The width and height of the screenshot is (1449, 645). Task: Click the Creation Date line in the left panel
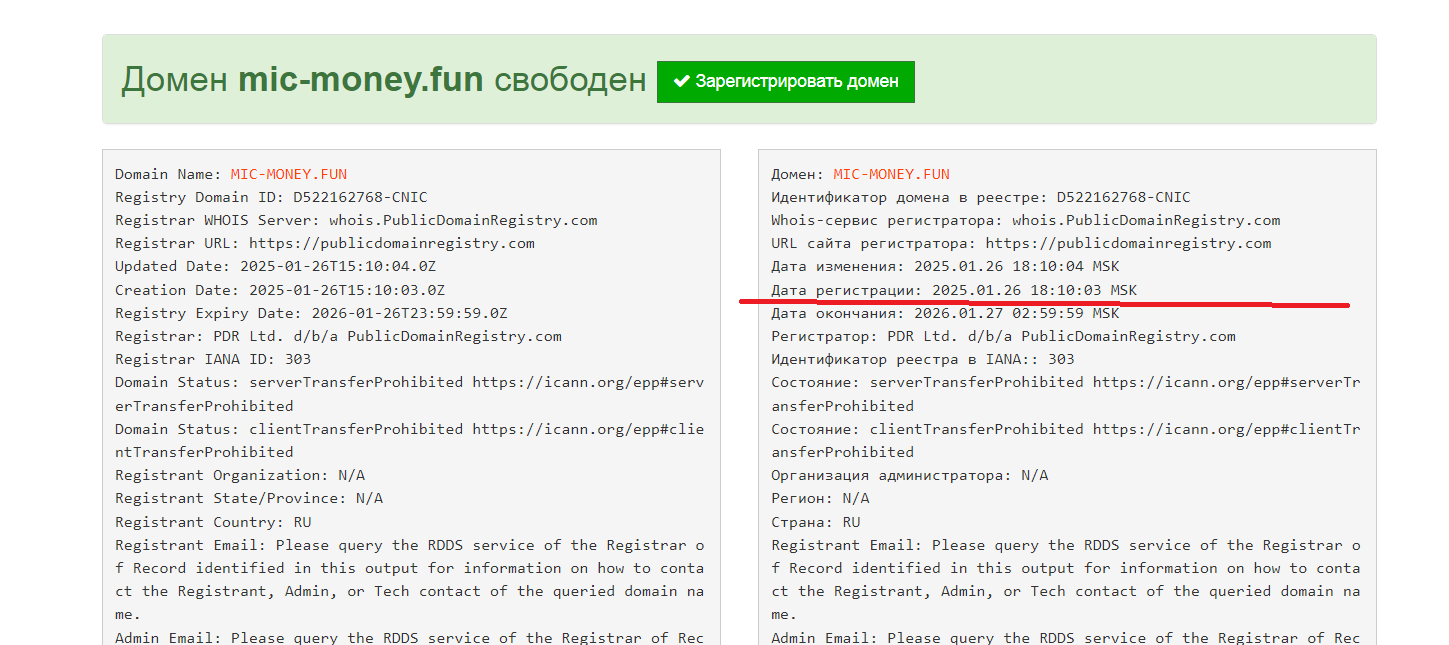pyautogui.click(x=280, y=290)
